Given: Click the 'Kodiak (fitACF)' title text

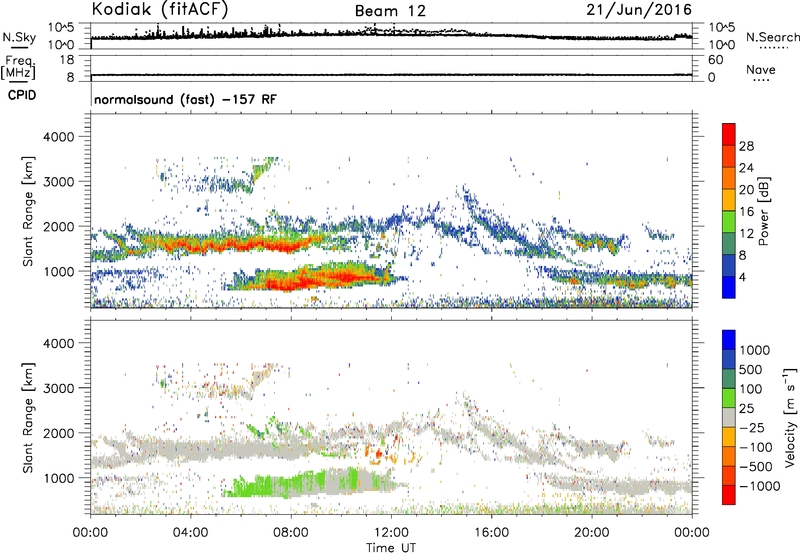Looking at the screenshot, I should click(160, 9).
